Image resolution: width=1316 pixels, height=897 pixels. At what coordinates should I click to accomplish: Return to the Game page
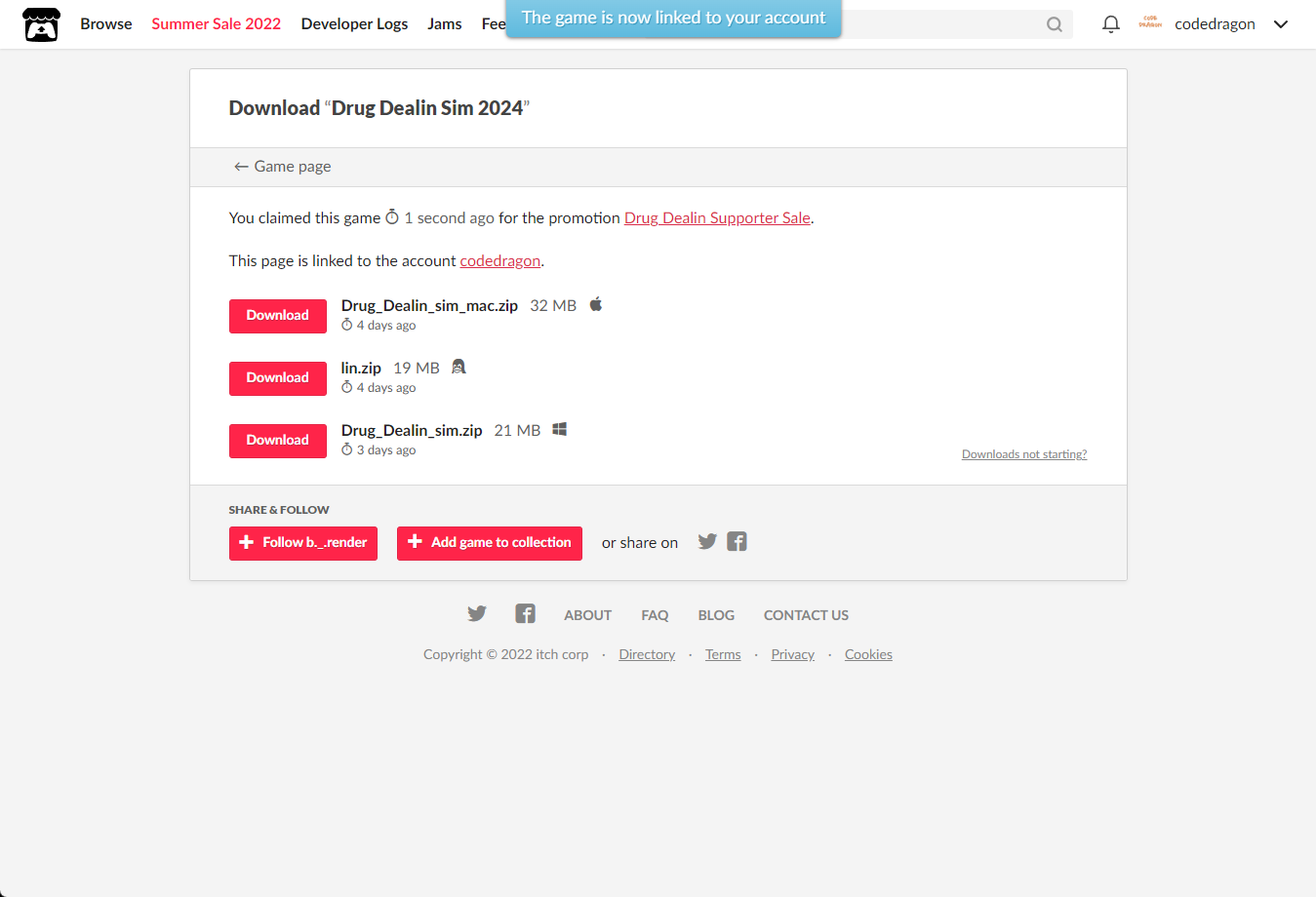coord(282,167)
